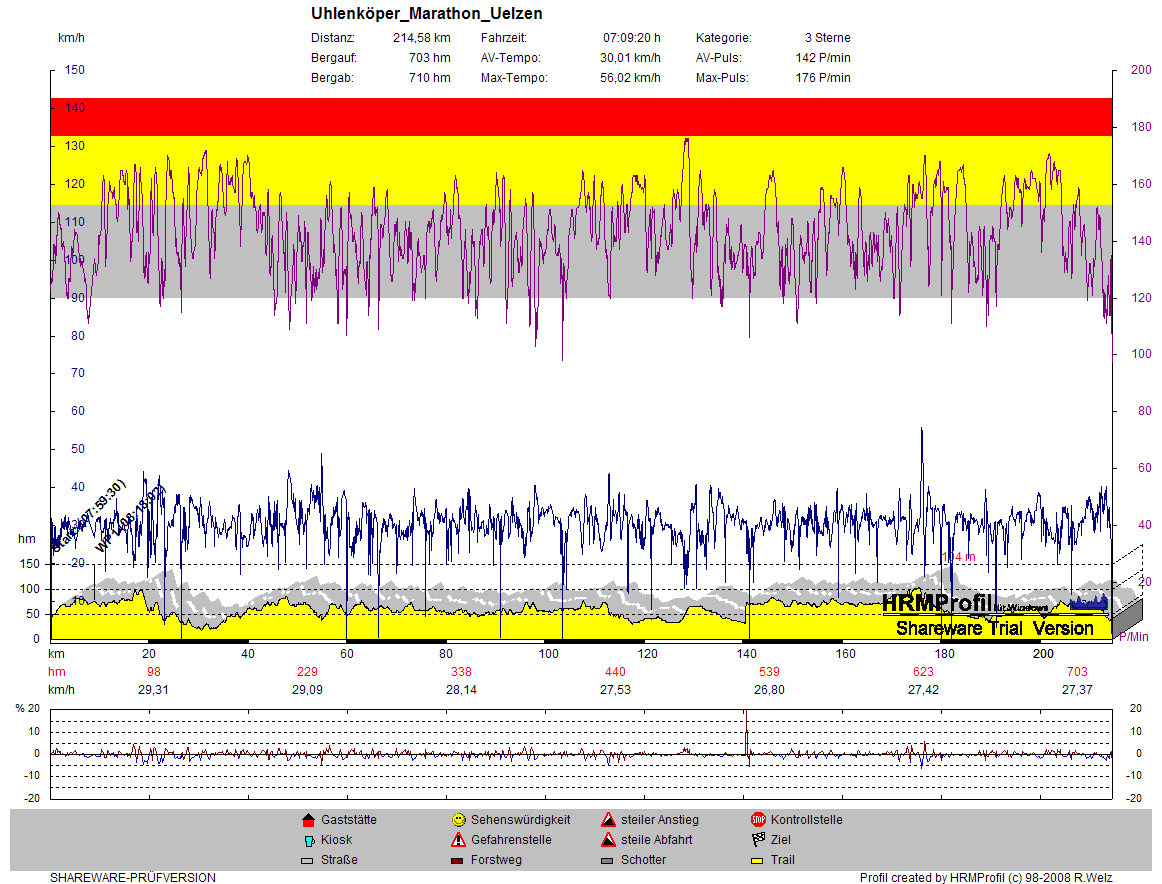
Task: Click the Distanz value 214,58 km
Action: [422, 38]
